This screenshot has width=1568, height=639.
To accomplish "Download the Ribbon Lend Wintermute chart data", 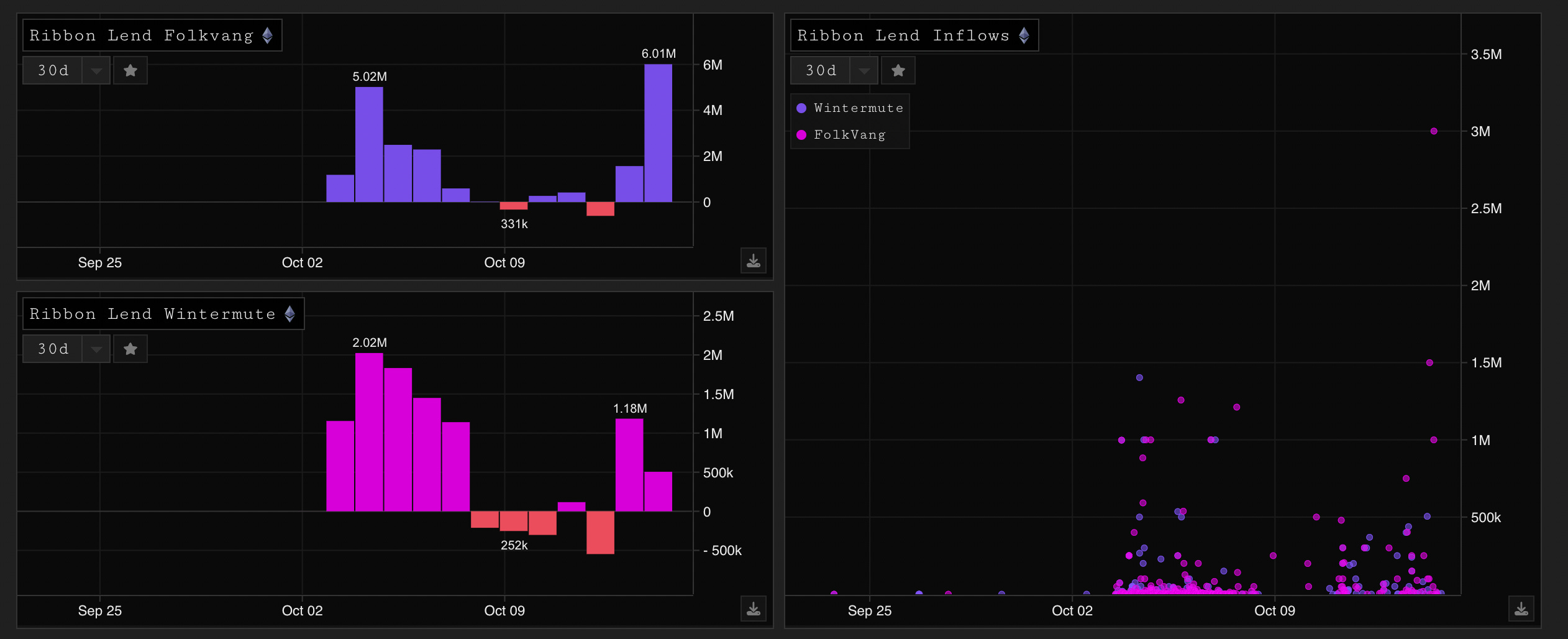I will pos(754,609).
